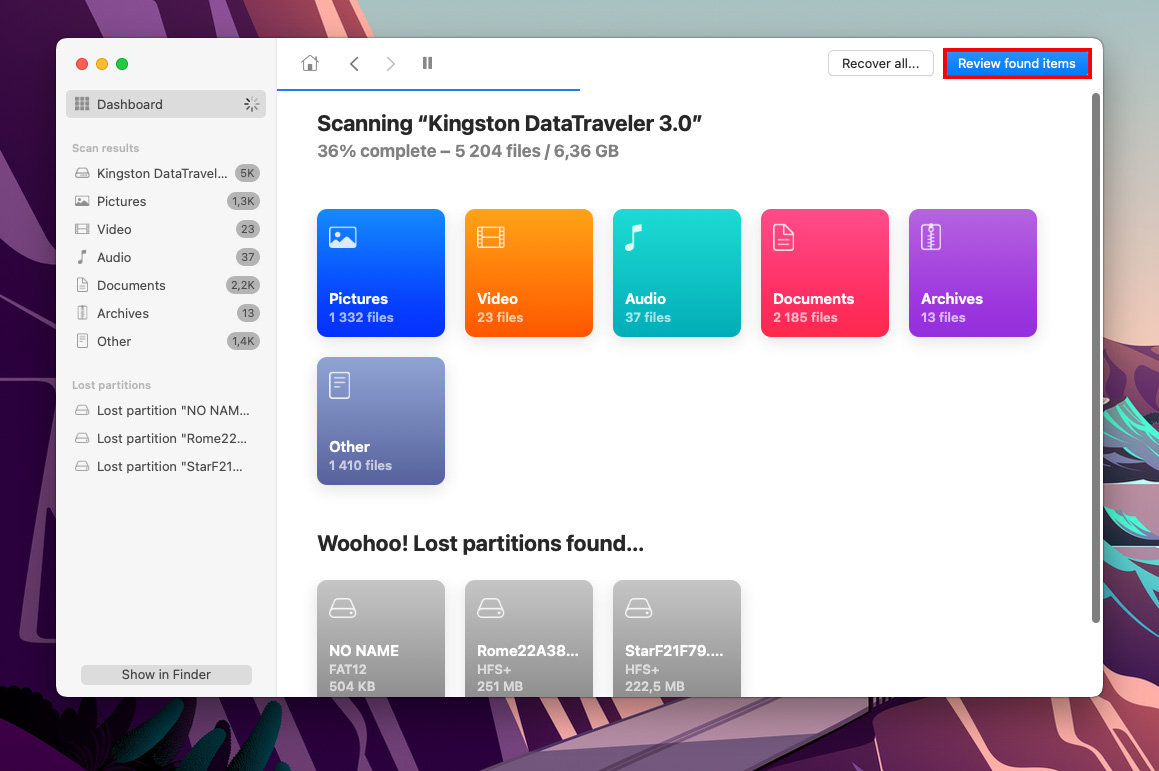Open the Documents category tile
Image resolution: width=1159 pixels, height=771 pixels.
[824, 272]
